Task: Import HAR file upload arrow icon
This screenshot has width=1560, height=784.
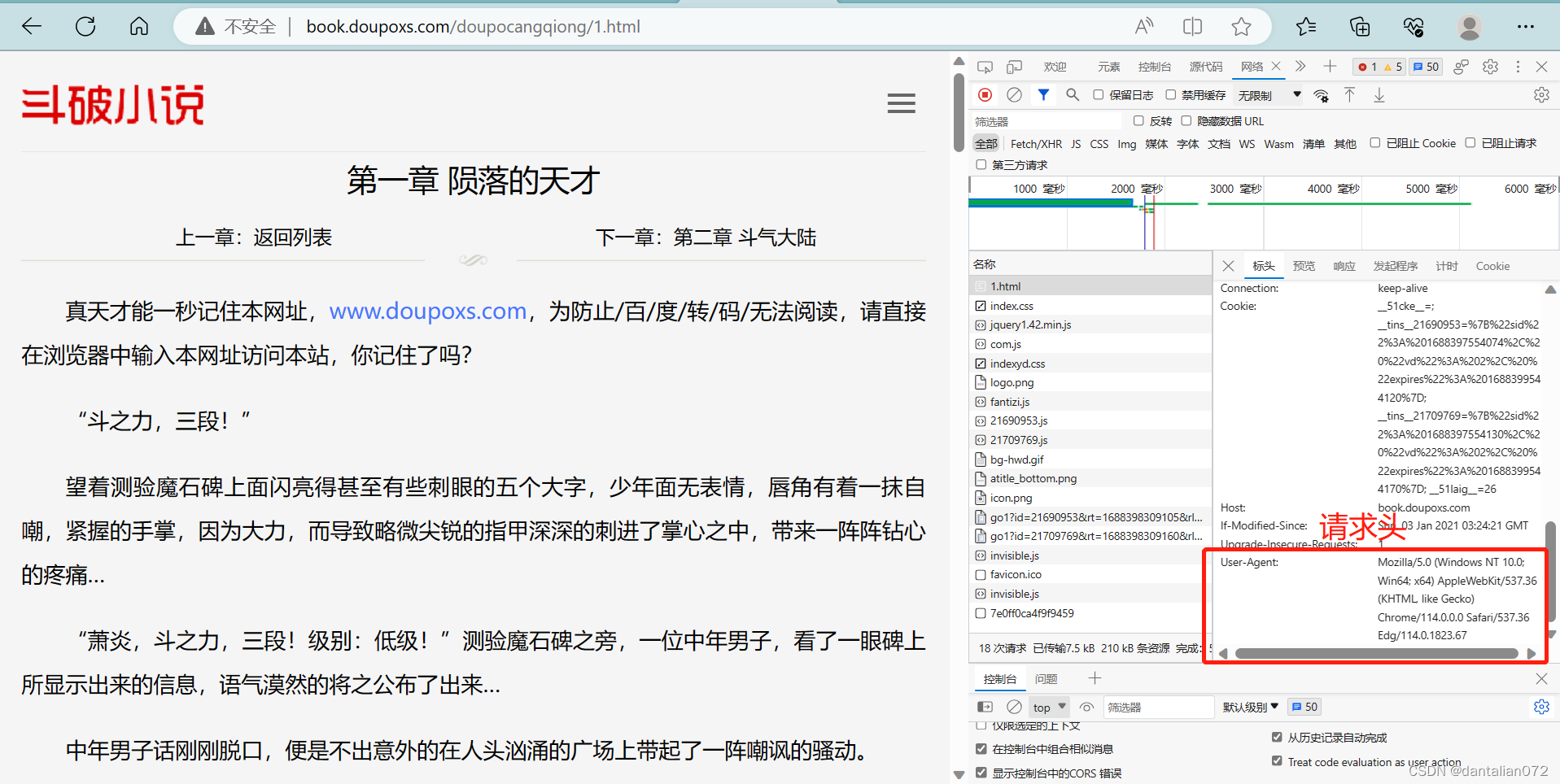Action: (1349, 95)
